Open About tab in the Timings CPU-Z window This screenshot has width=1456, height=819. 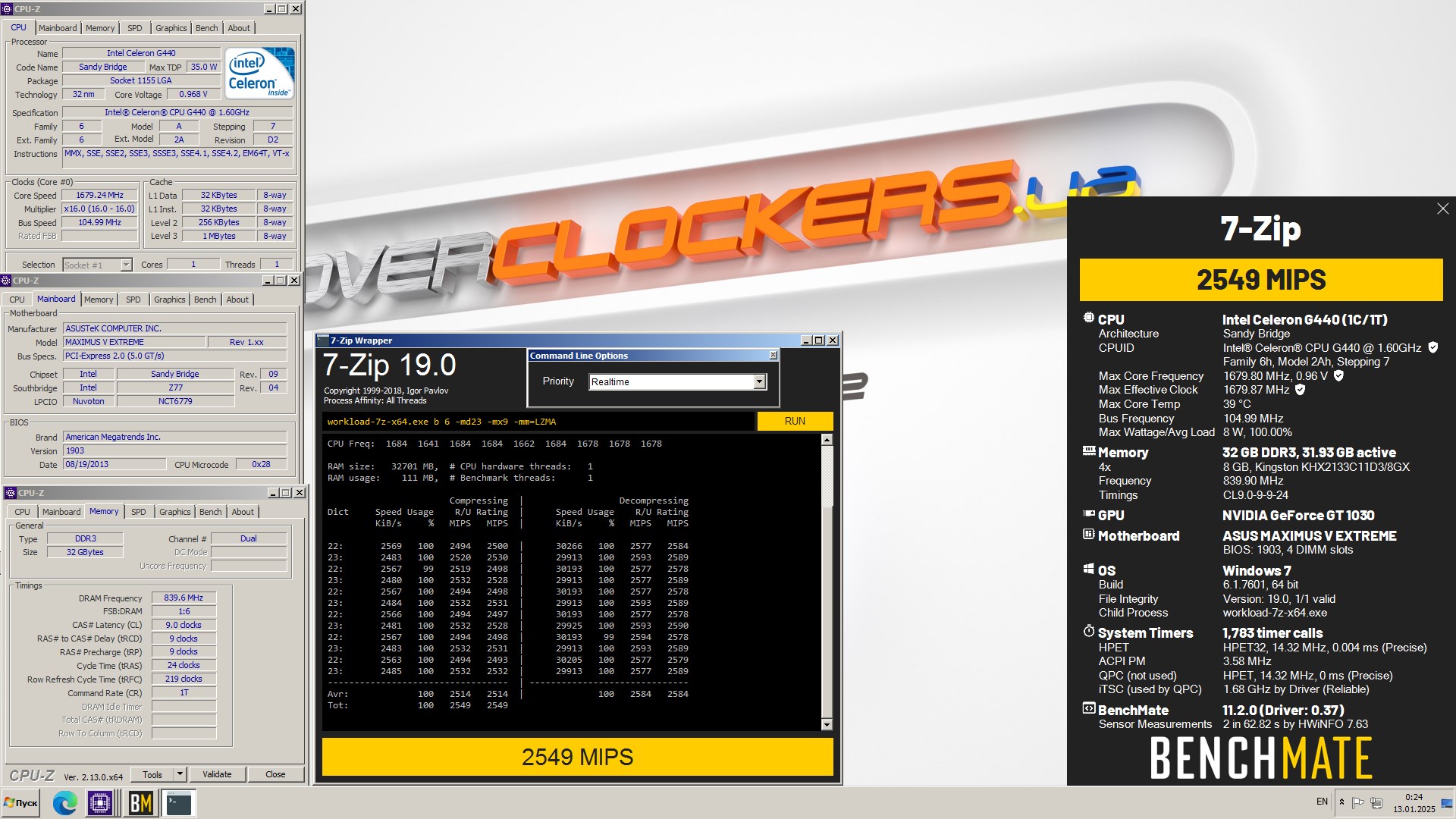point(243,512)
